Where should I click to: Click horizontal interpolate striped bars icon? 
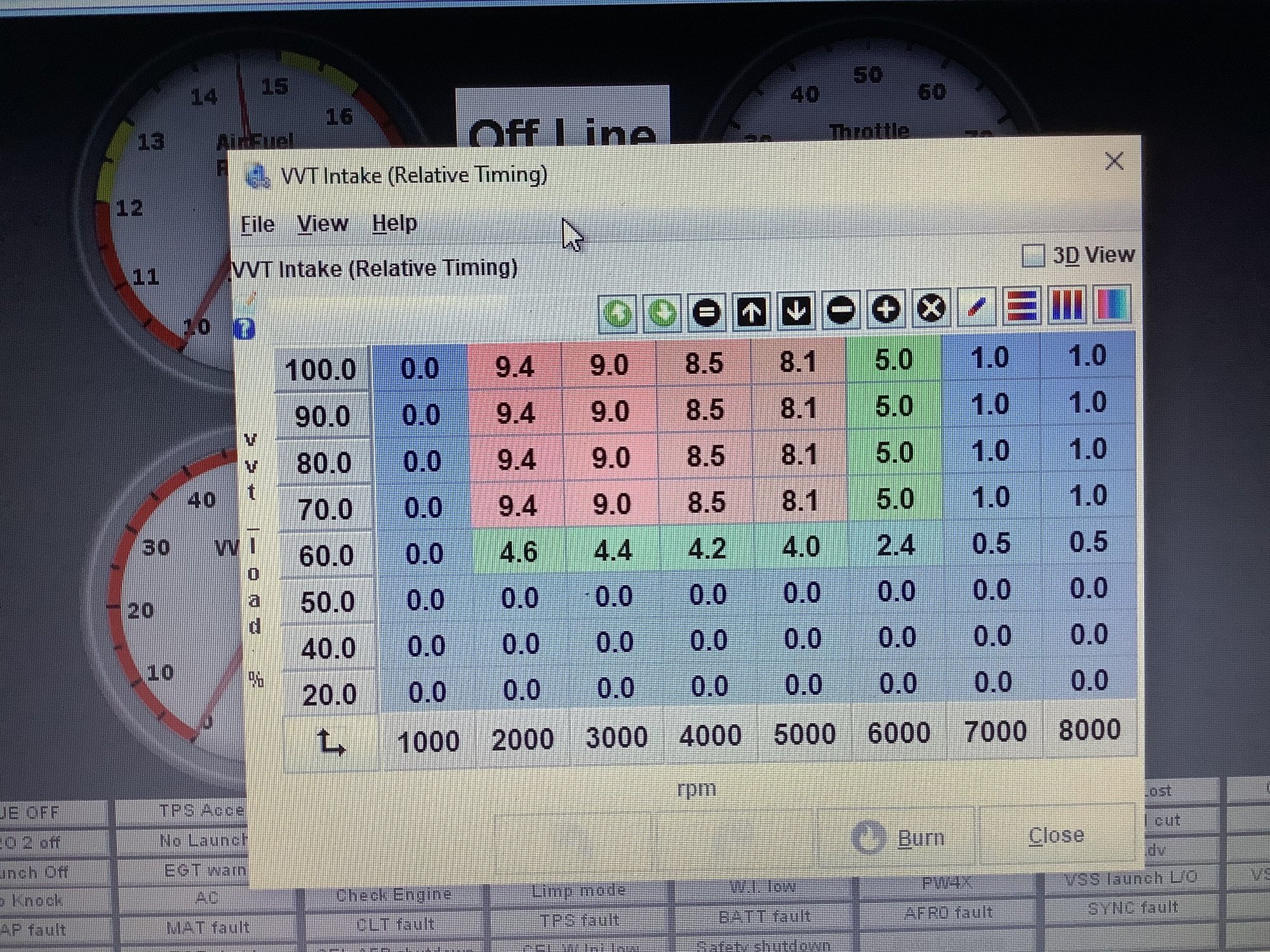(x=1022, y=307)
